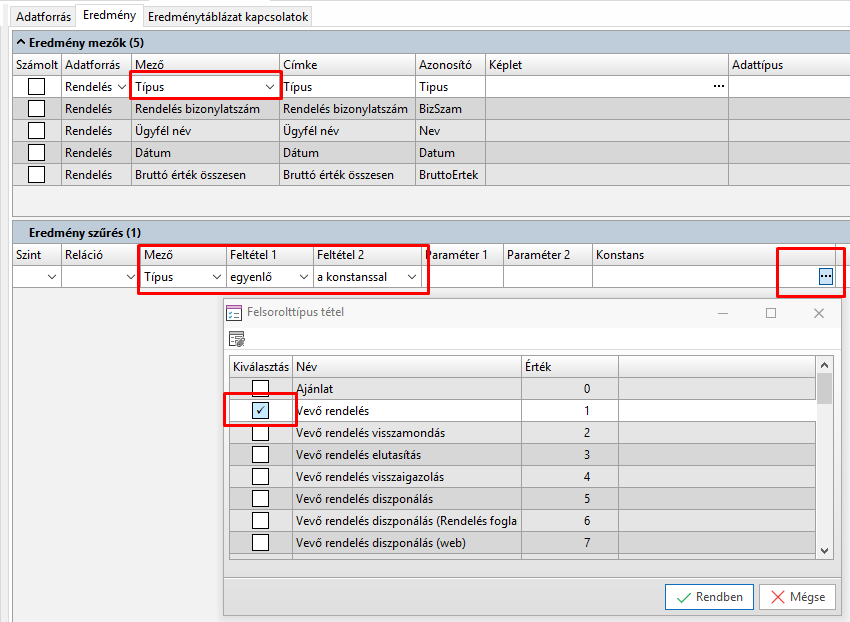The image size is (850, 622).
Task: Click the Azonosító column header
Action: tap(450, 65)
